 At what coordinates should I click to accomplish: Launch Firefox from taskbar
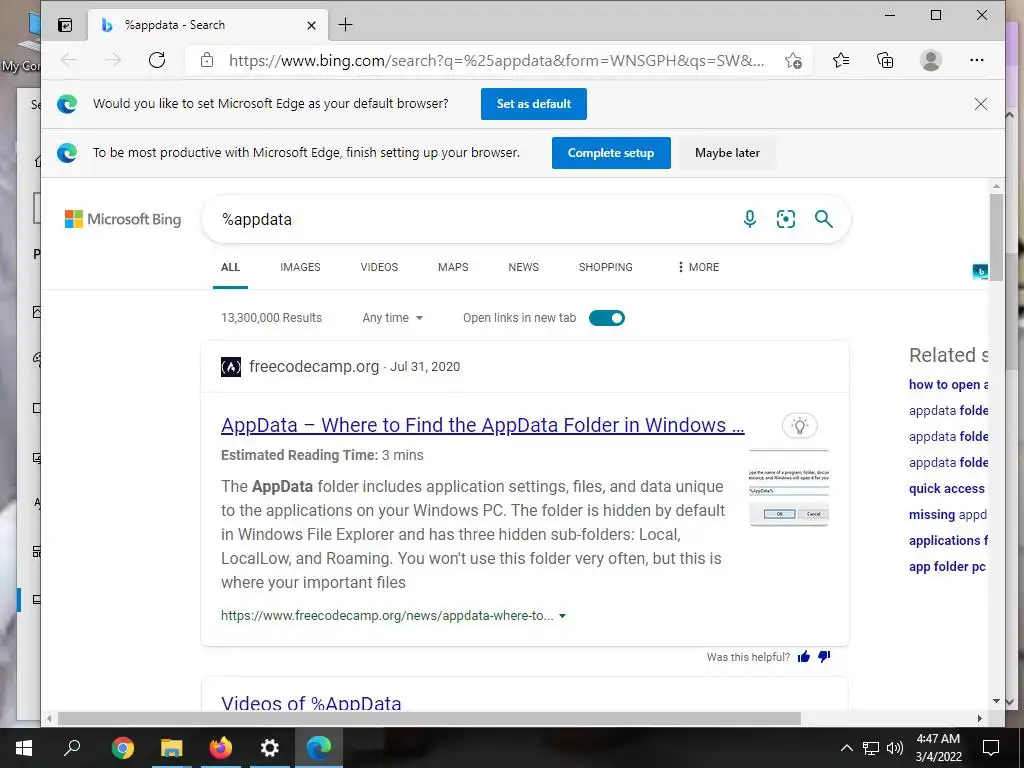[221, 748]
